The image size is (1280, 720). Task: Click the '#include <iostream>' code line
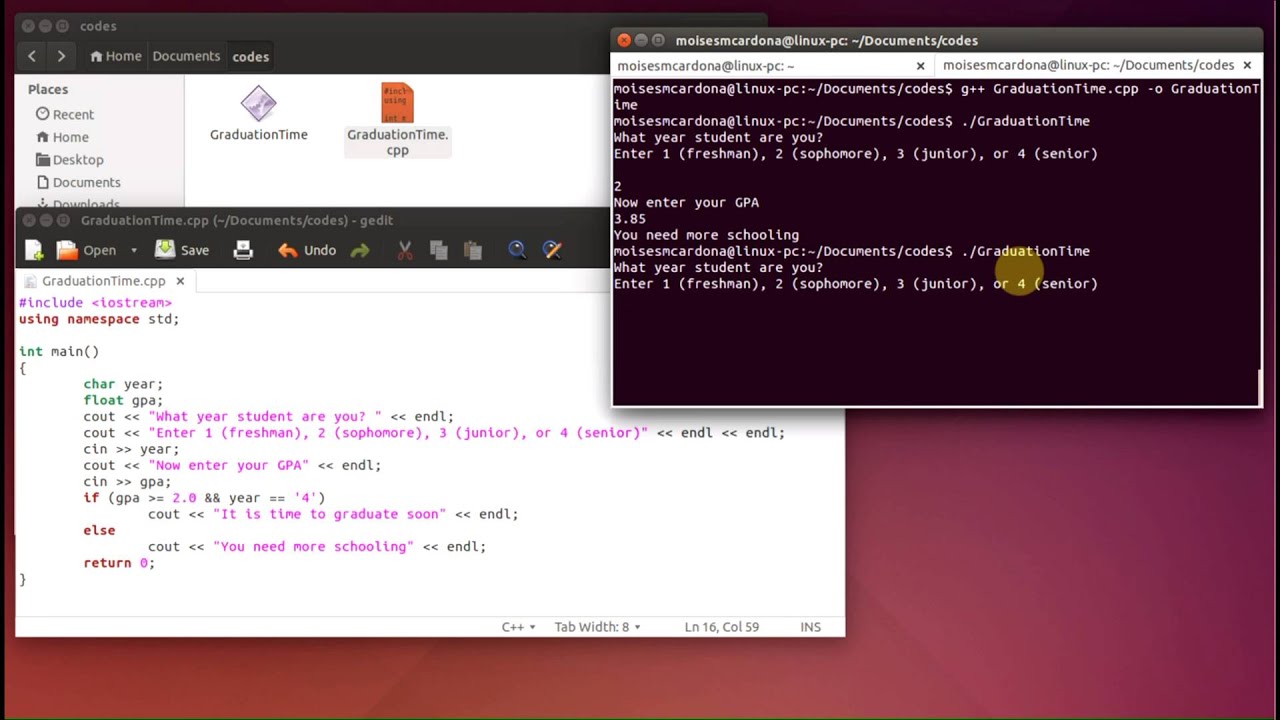95,302
